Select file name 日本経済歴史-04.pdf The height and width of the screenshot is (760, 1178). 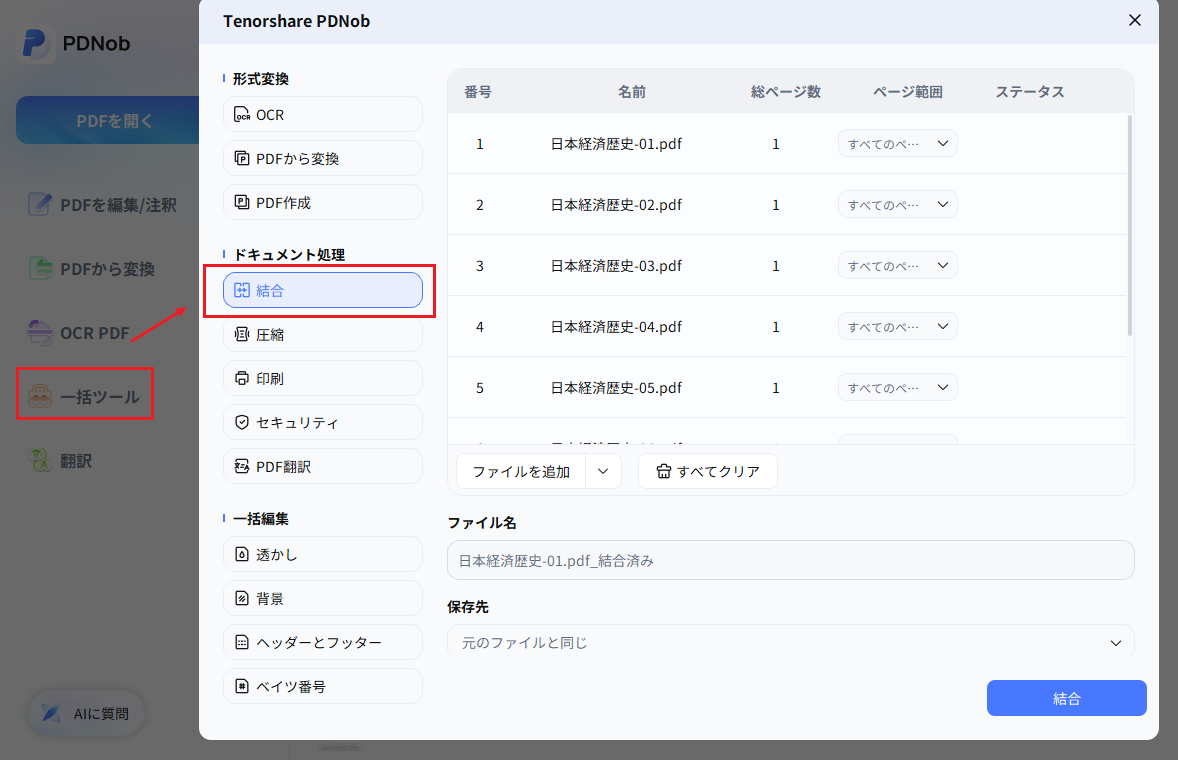pyautogui.click(x=616, y=327)
